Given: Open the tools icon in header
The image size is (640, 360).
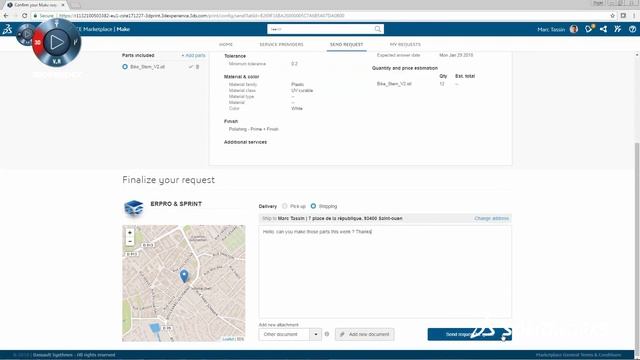Looking at the screenshot, I should coord(618,29).
